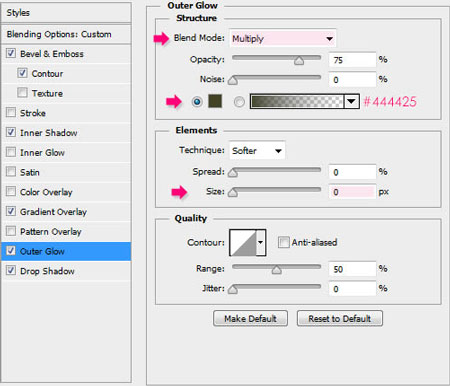Select the solid color radio button
Screen dimensions: 450x386
197,101
